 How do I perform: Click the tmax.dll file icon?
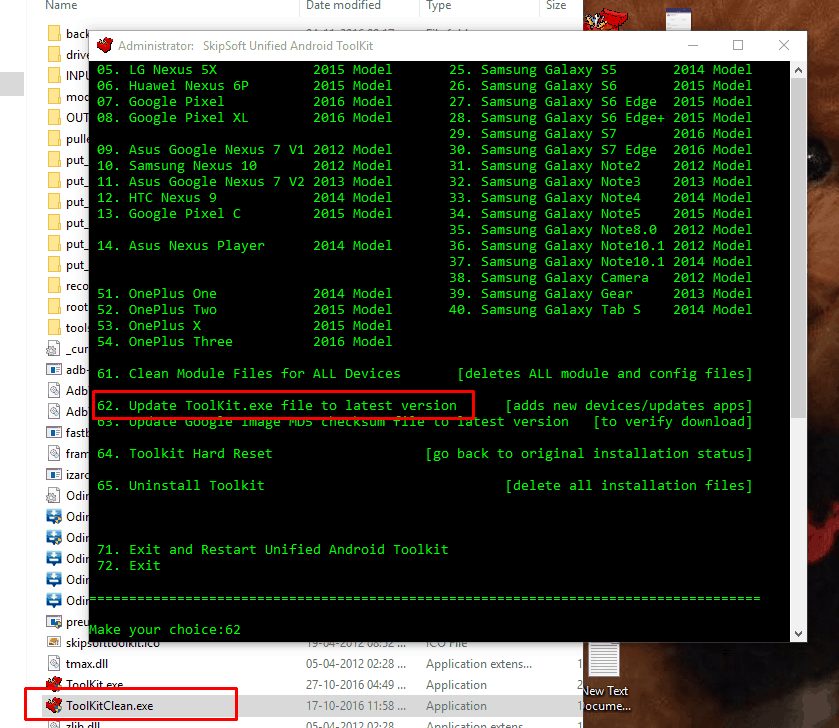[54, 663]
